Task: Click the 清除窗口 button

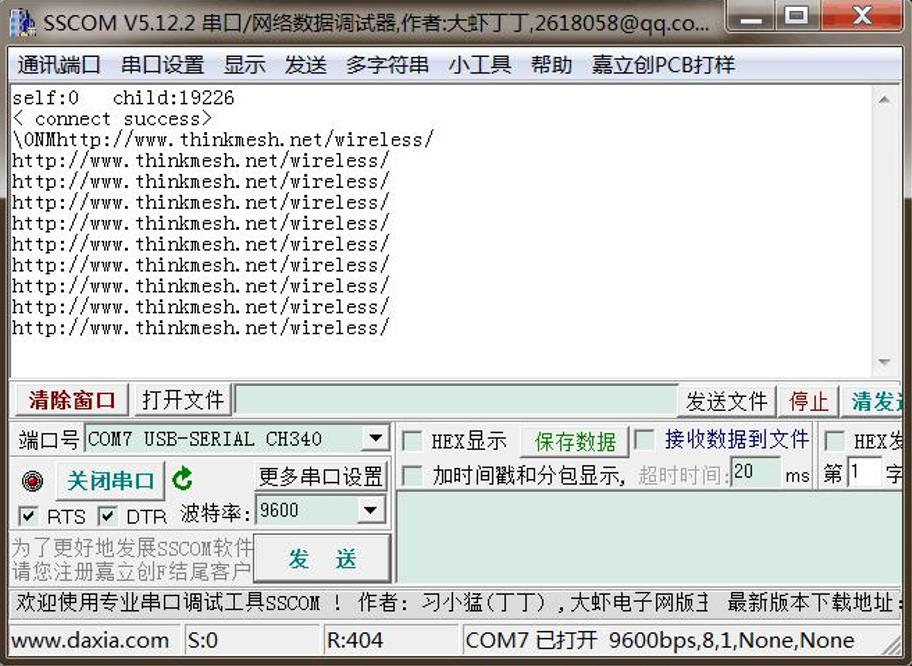Action: pos(72,400)
